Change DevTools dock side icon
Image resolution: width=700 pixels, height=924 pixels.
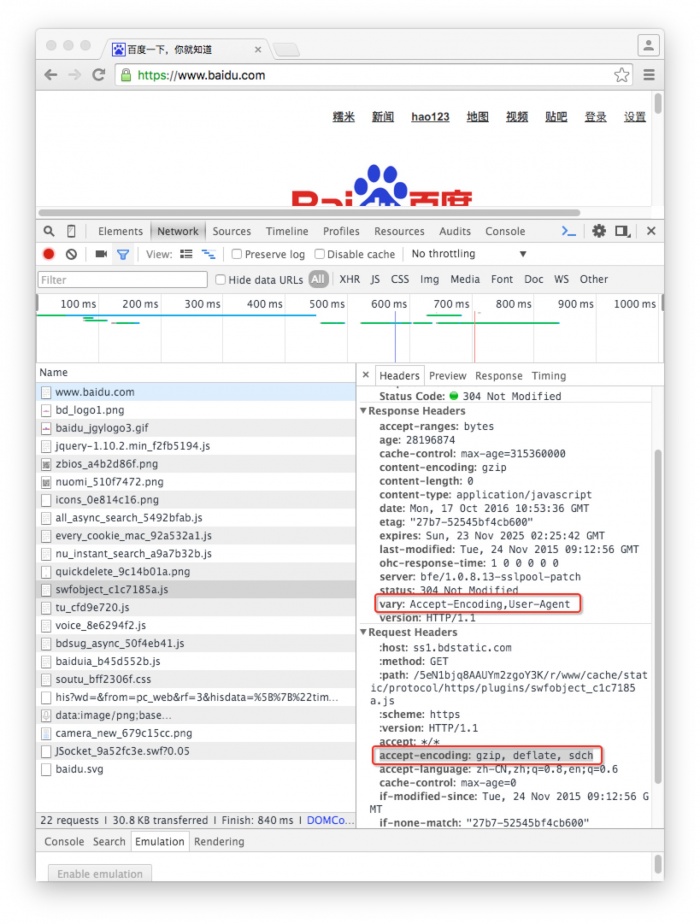622,231
